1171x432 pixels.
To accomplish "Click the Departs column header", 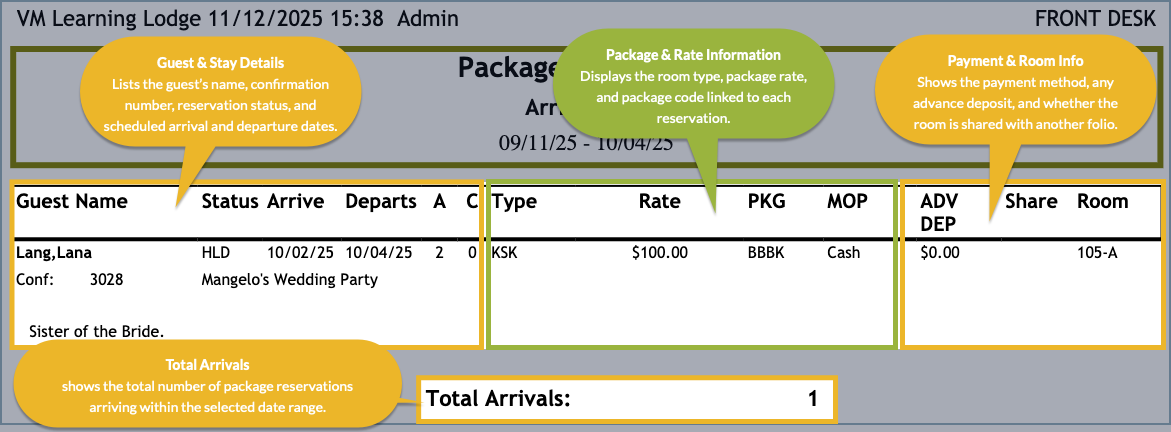I will [x=381, y=201].
